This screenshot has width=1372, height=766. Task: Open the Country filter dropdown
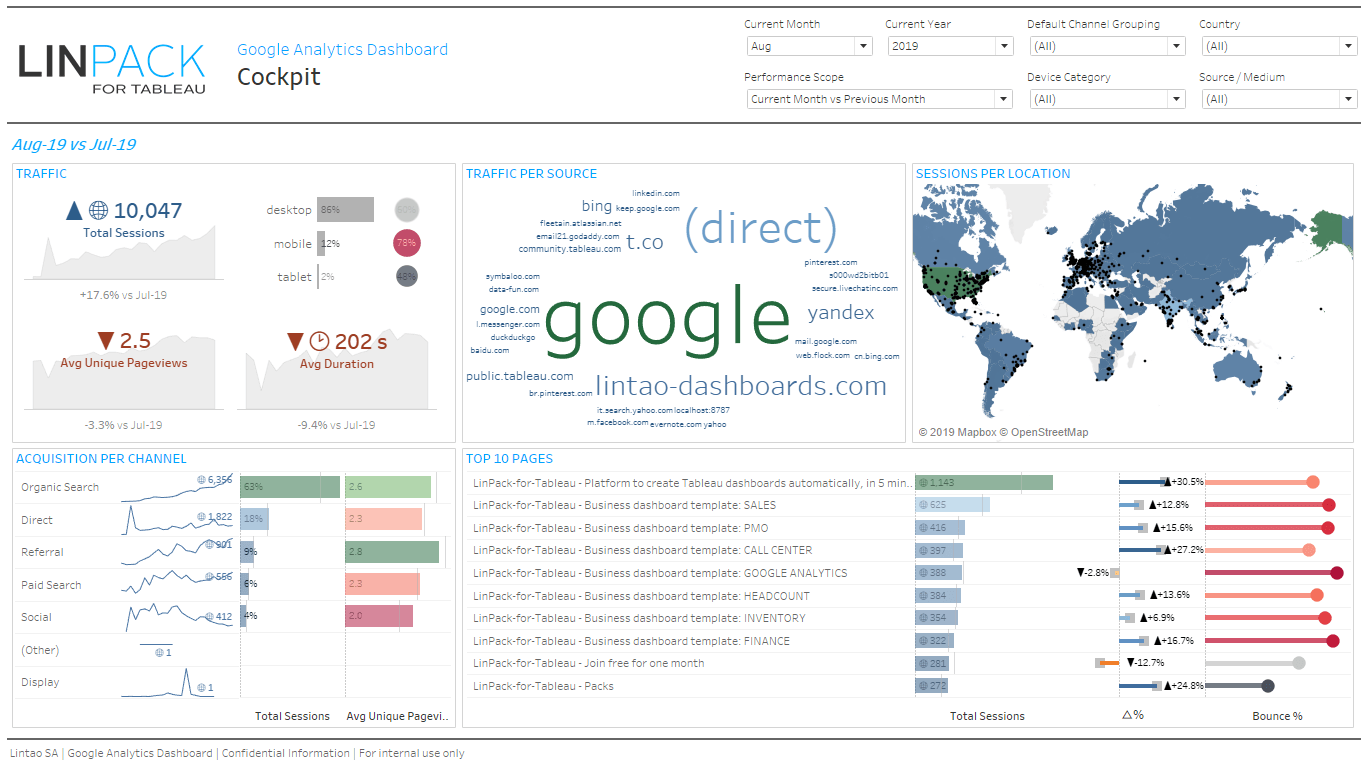[x=1279, y=46]
